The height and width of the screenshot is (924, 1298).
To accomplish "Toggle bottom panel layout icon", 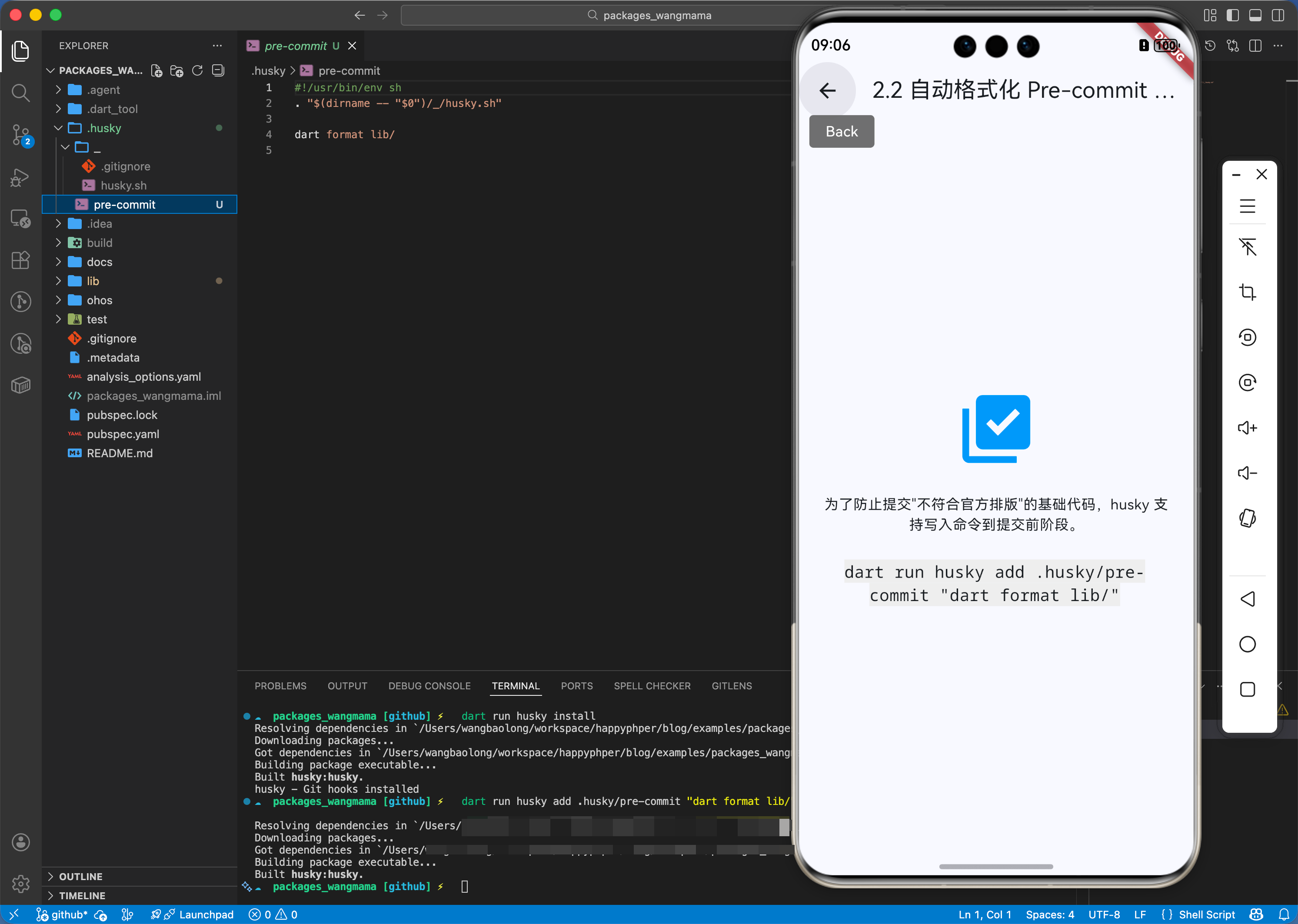I will point(1255,15).
